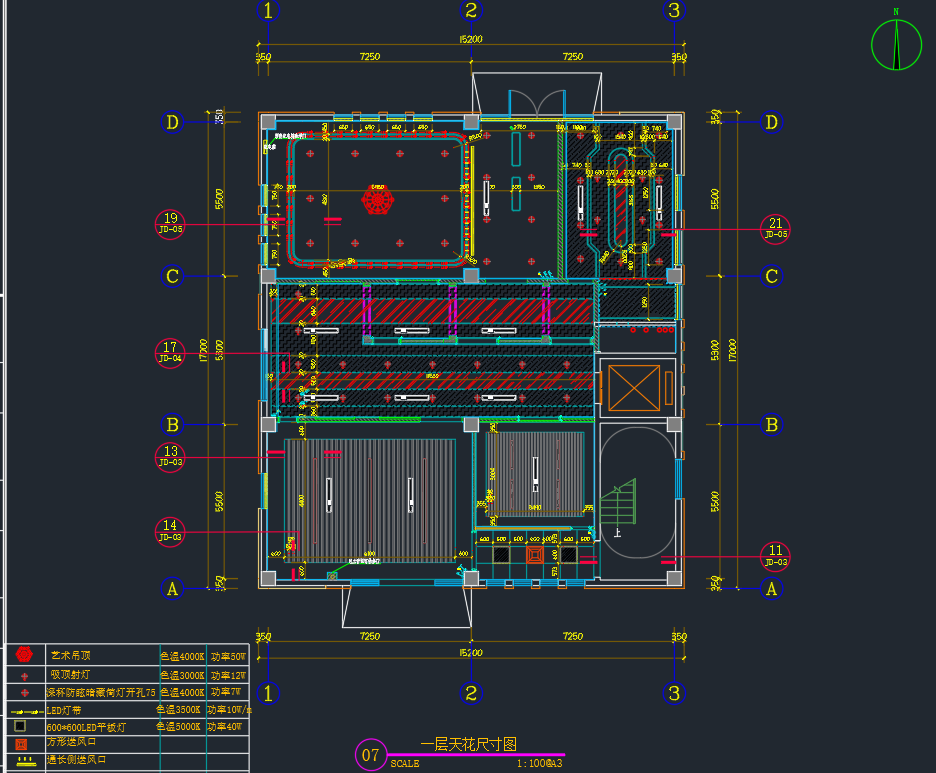Click the 功率7W legend cell

click(x=225, y=691)
